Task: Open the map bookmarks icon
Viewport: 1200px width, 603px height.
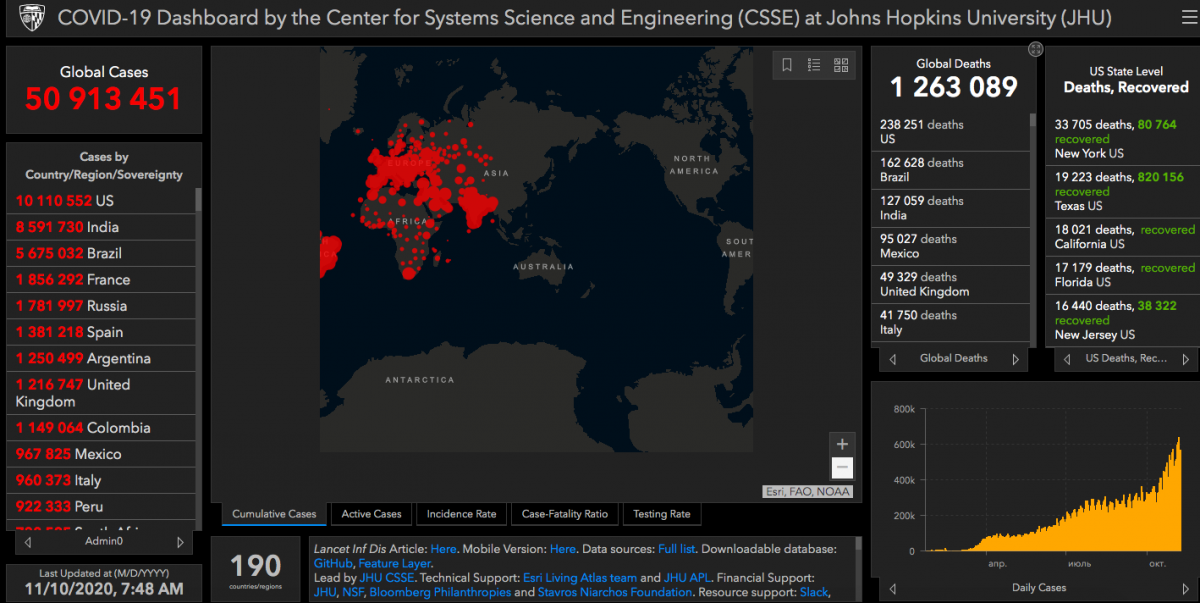Action: coord(787,65)
